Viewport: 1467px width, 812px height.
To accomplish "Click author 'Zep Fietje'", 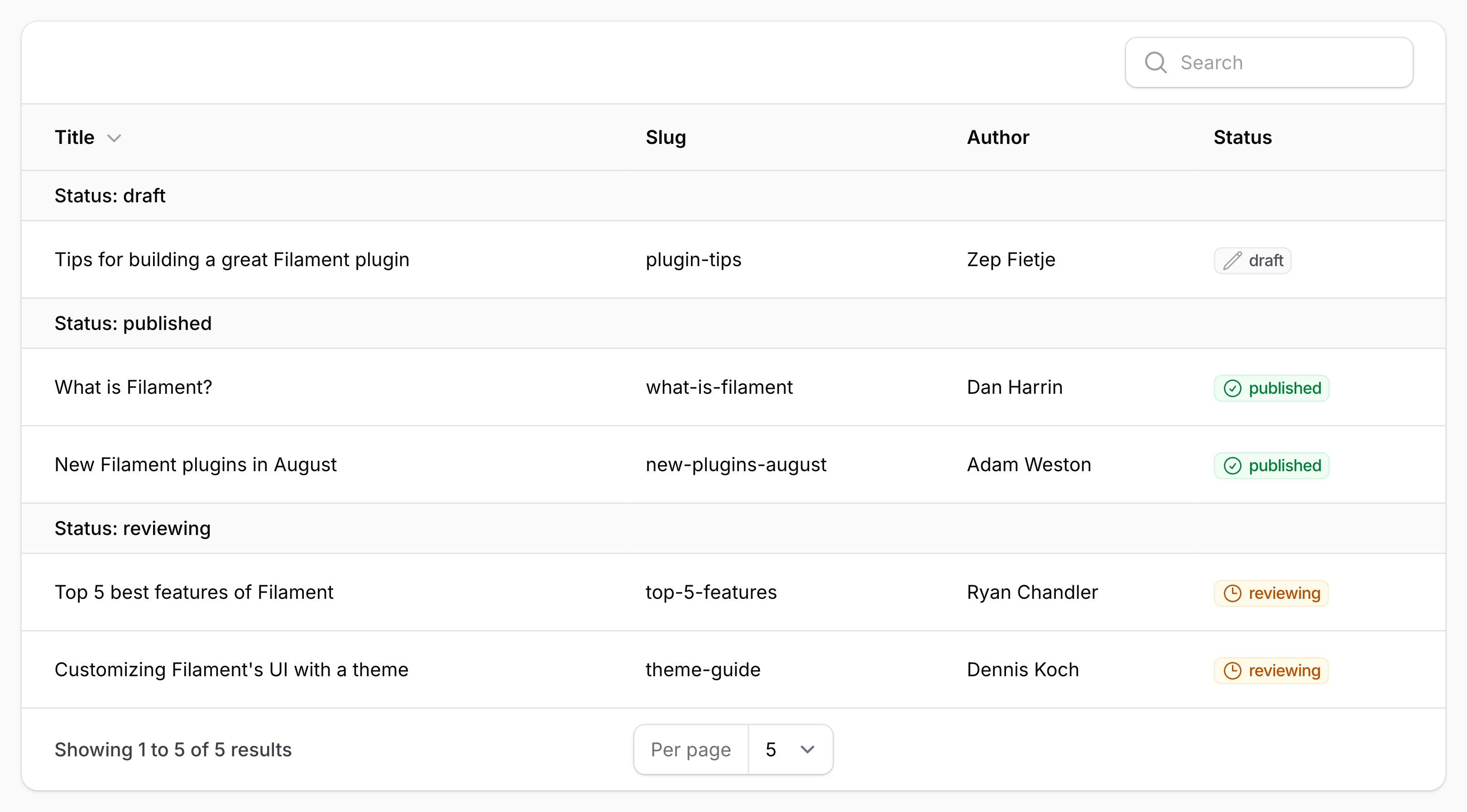I will [1011, 260].
